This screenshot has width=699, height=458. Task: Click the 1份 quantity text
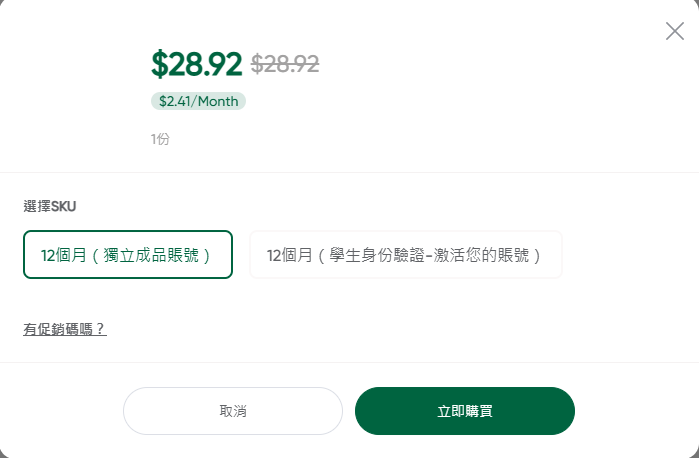pyautogui.click(x=160, y=139)
